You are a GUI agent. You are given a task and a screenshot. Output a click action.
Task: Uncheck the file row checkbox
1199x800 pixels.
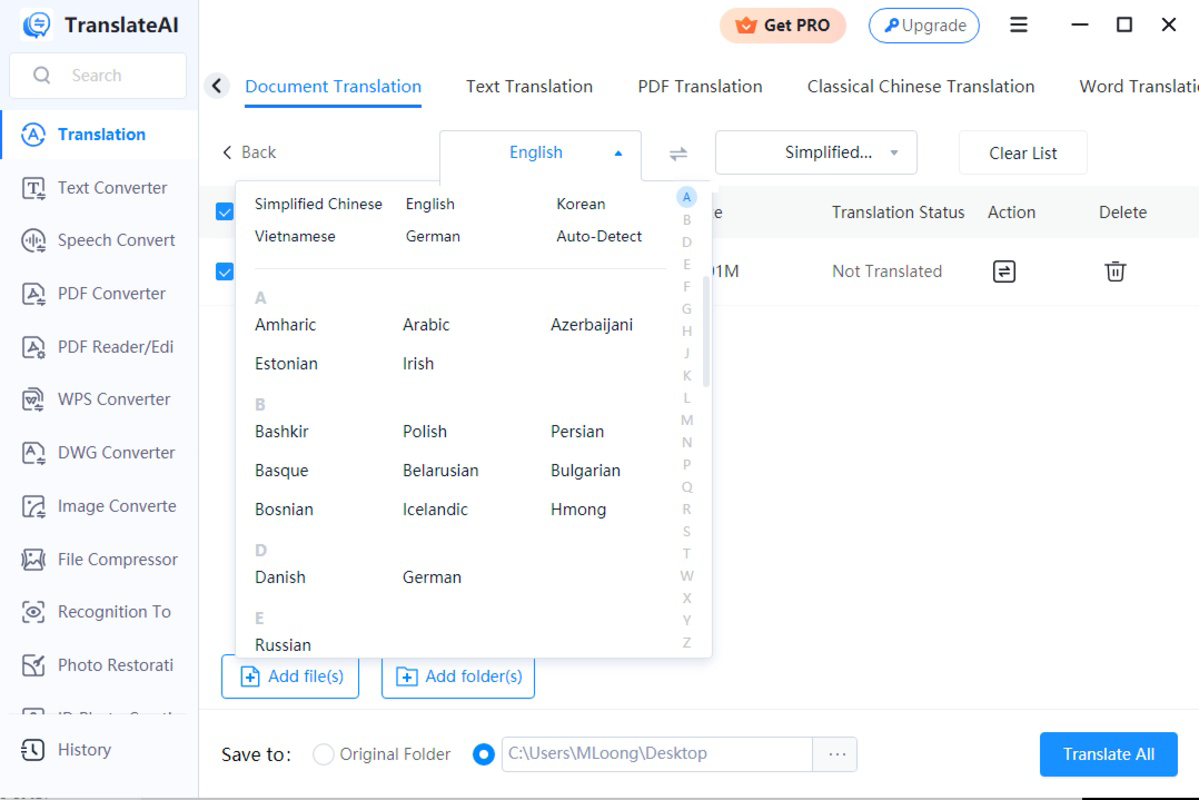(224, 272)
